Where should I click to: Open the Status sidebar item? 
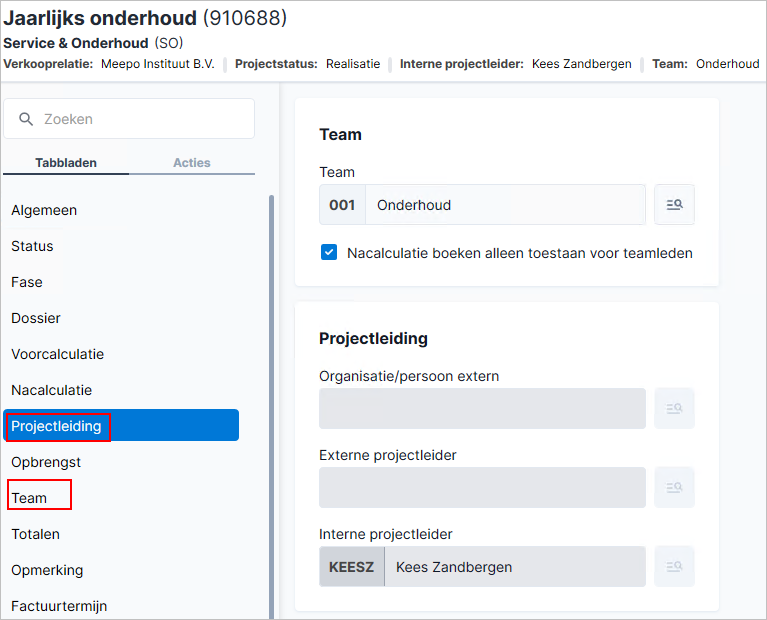click(32, 246)
